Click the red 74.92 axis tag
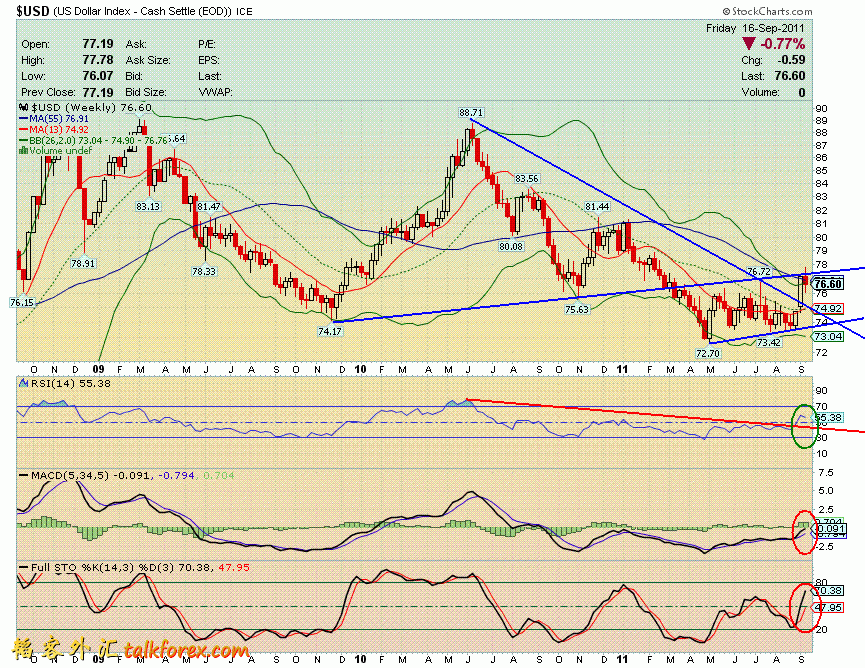 (827, 308)
